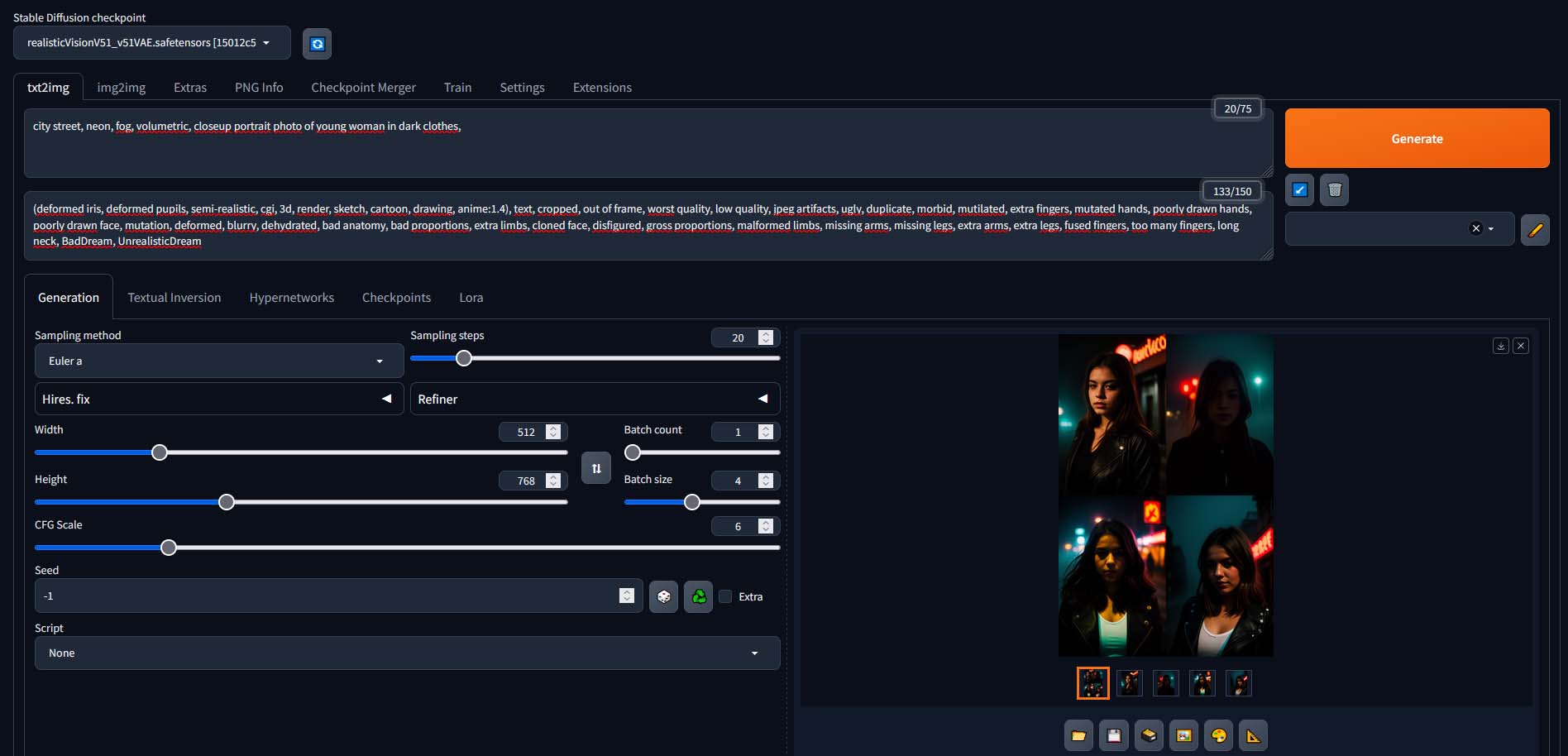Click in the positive prompt text box

[x=648, y=143]
